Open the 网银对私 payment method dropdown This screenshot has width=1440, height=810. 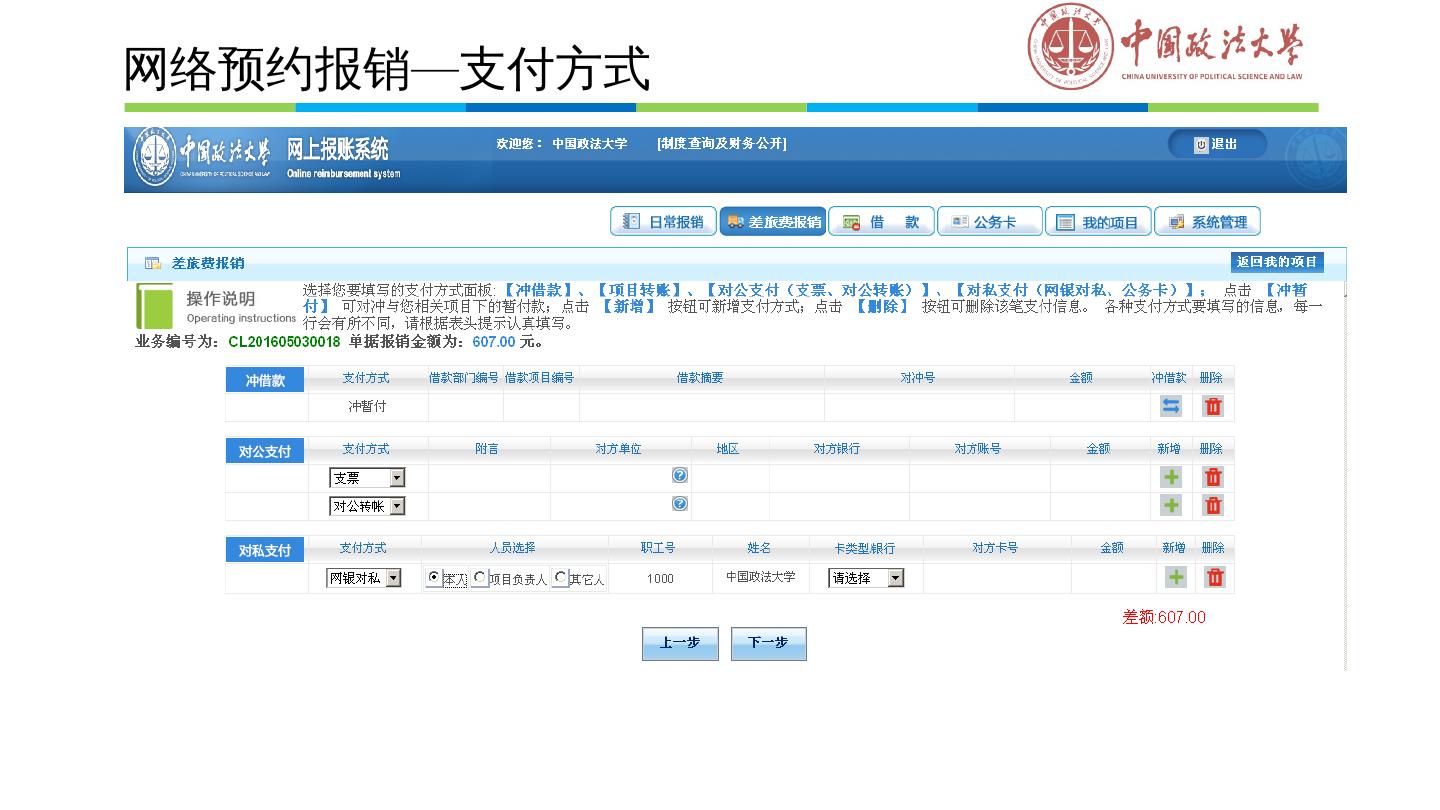(364, 578)
